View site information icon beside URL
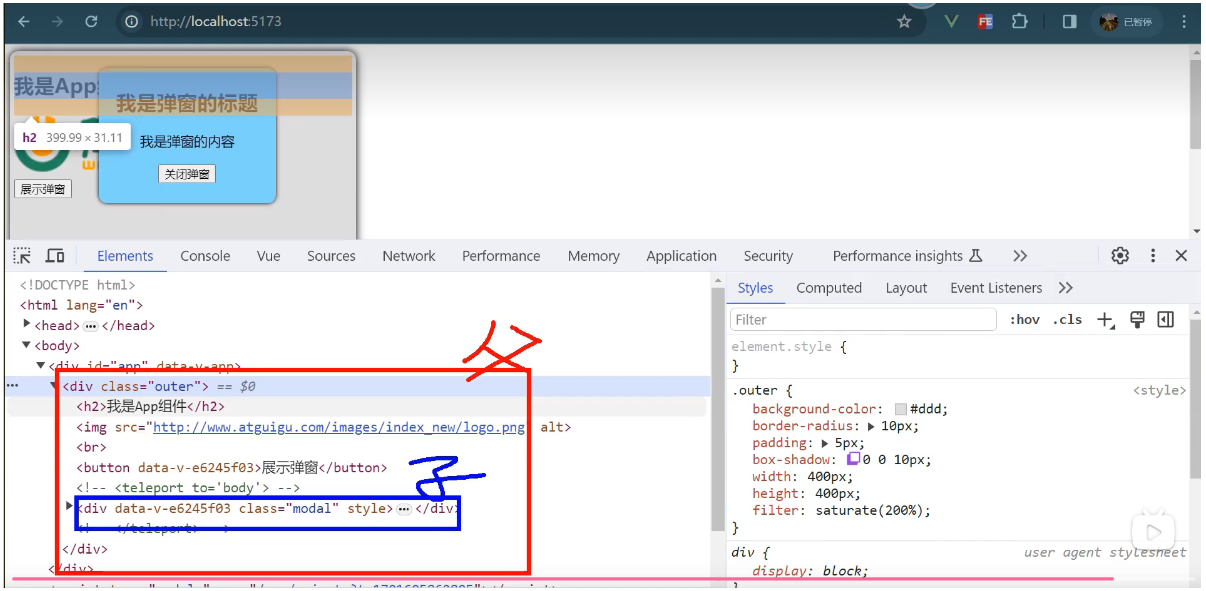The image size is (1206, 591). [131, 21]
